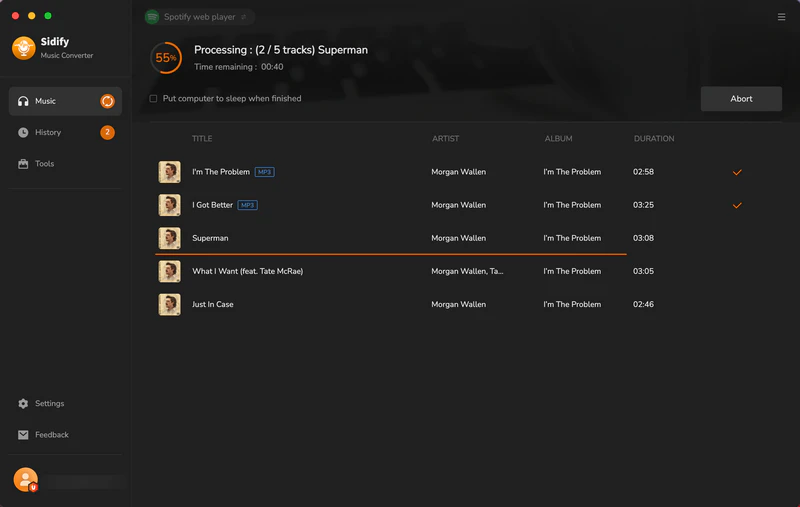Click the TITLE column header
Viewport: 800px width, 507px height.
coord(202,139)
